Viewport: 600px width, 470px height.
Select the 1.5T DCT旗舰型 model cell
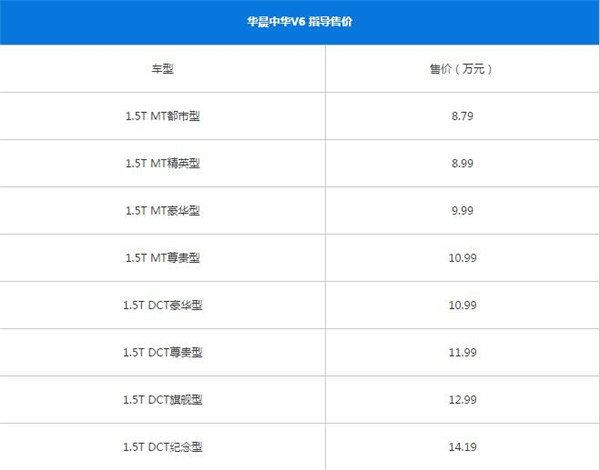(163, 400)
